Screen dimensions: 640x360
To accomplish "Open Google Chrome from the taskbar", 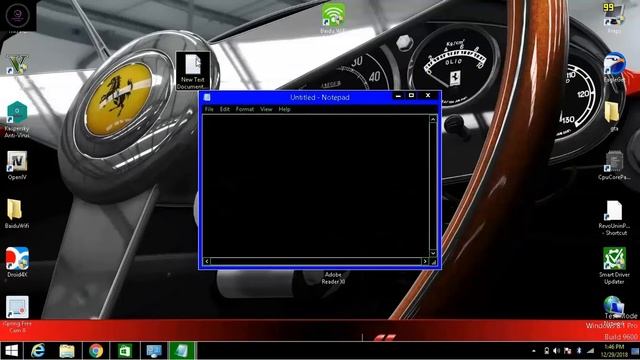I will [x=96, y=351].
